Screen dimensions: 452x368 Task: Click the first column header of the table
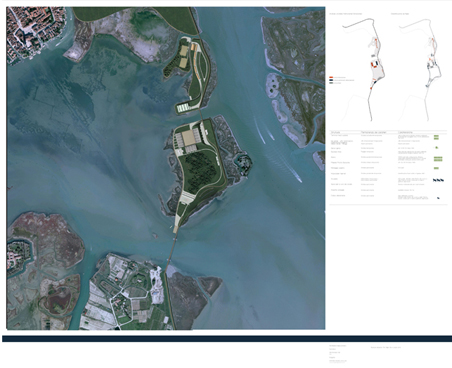tap(336, 132)
